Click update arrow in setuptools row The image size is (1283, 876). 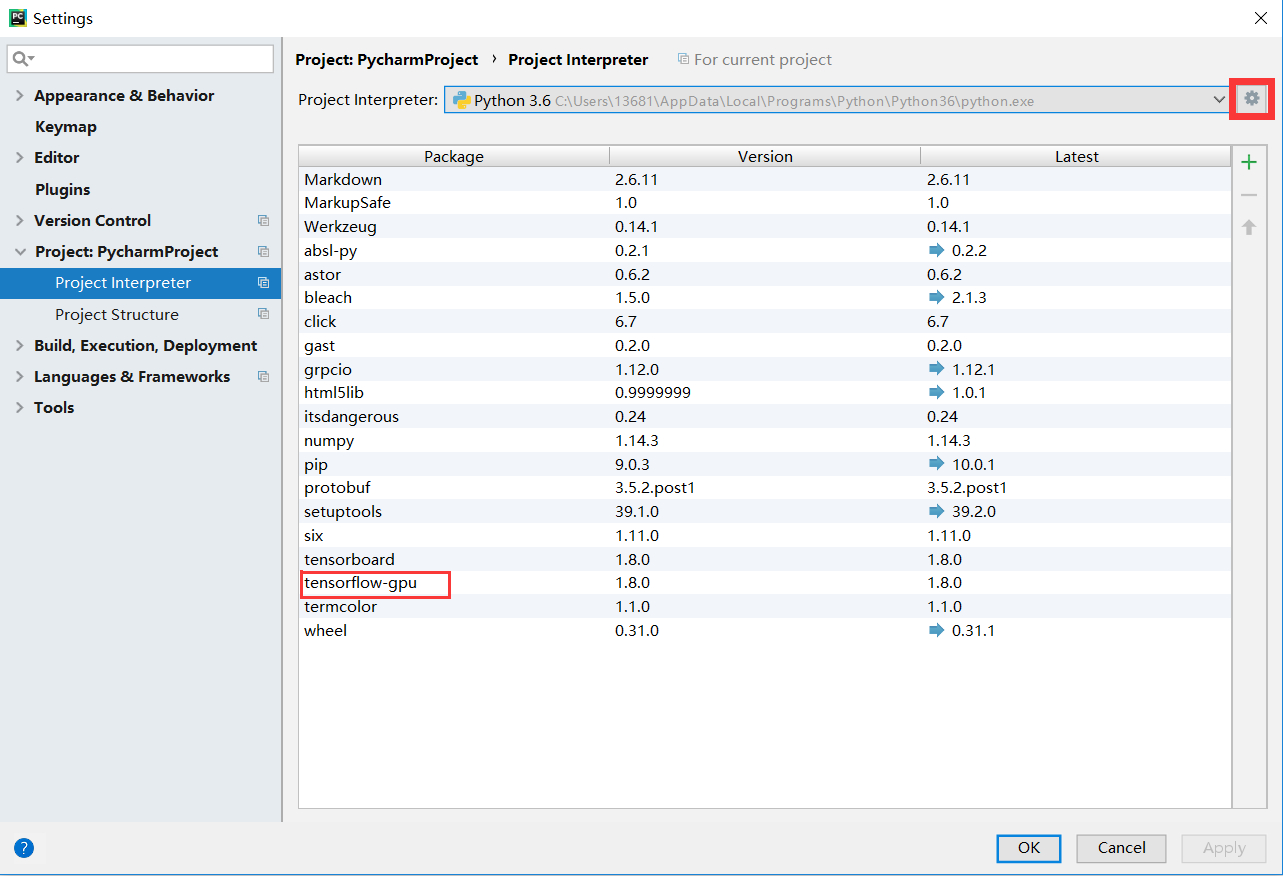(936, 511)
